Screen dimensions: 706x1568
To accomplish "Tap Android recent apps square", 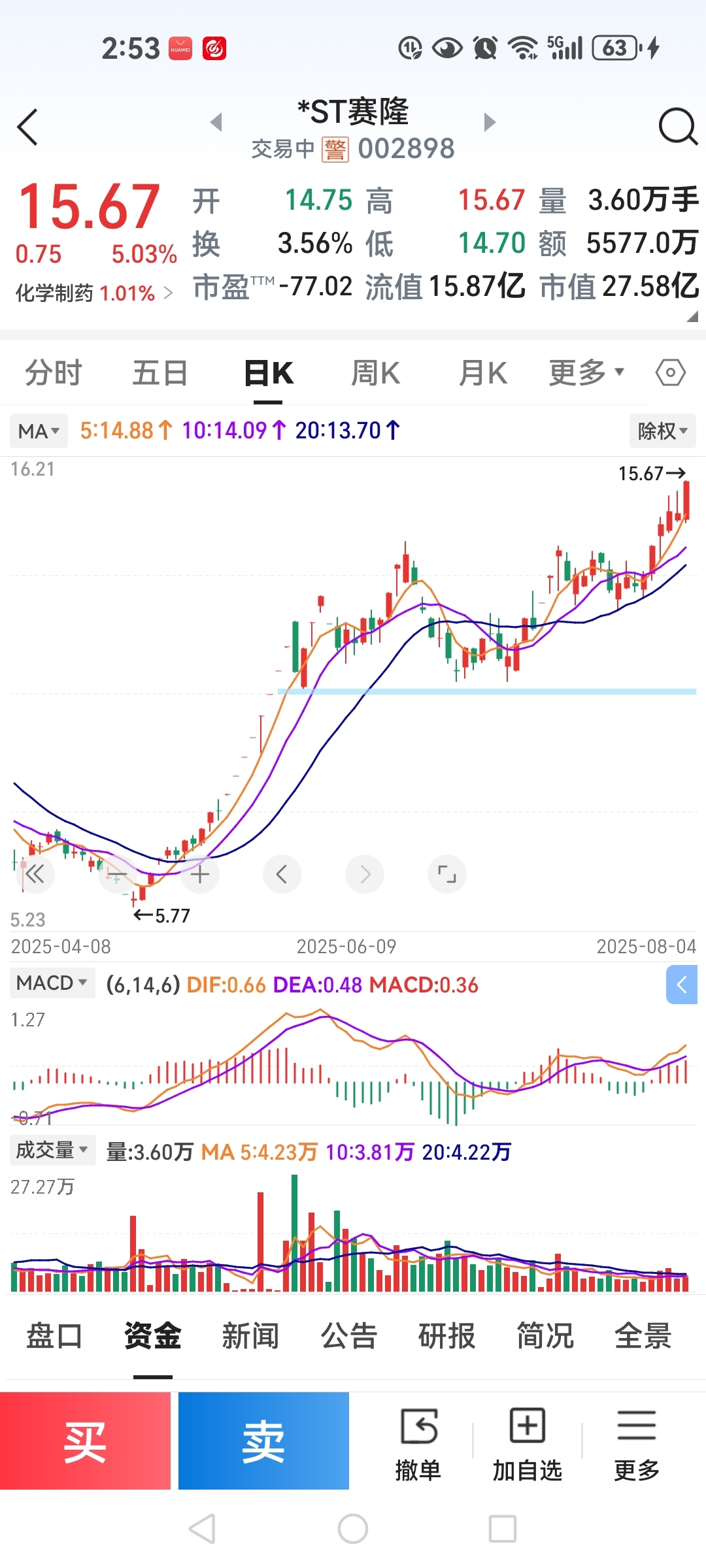I will [503, 1529].
